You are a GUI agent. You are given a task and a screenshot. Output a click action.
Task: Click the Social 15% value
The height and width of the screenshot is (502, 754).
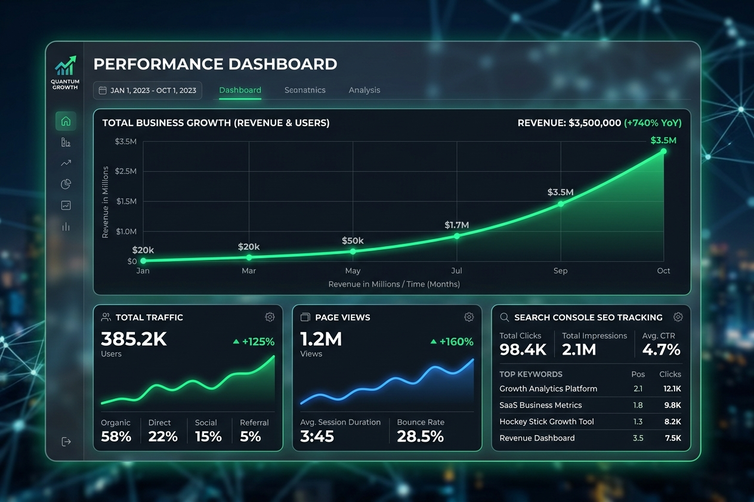click(x=208, y=437)
